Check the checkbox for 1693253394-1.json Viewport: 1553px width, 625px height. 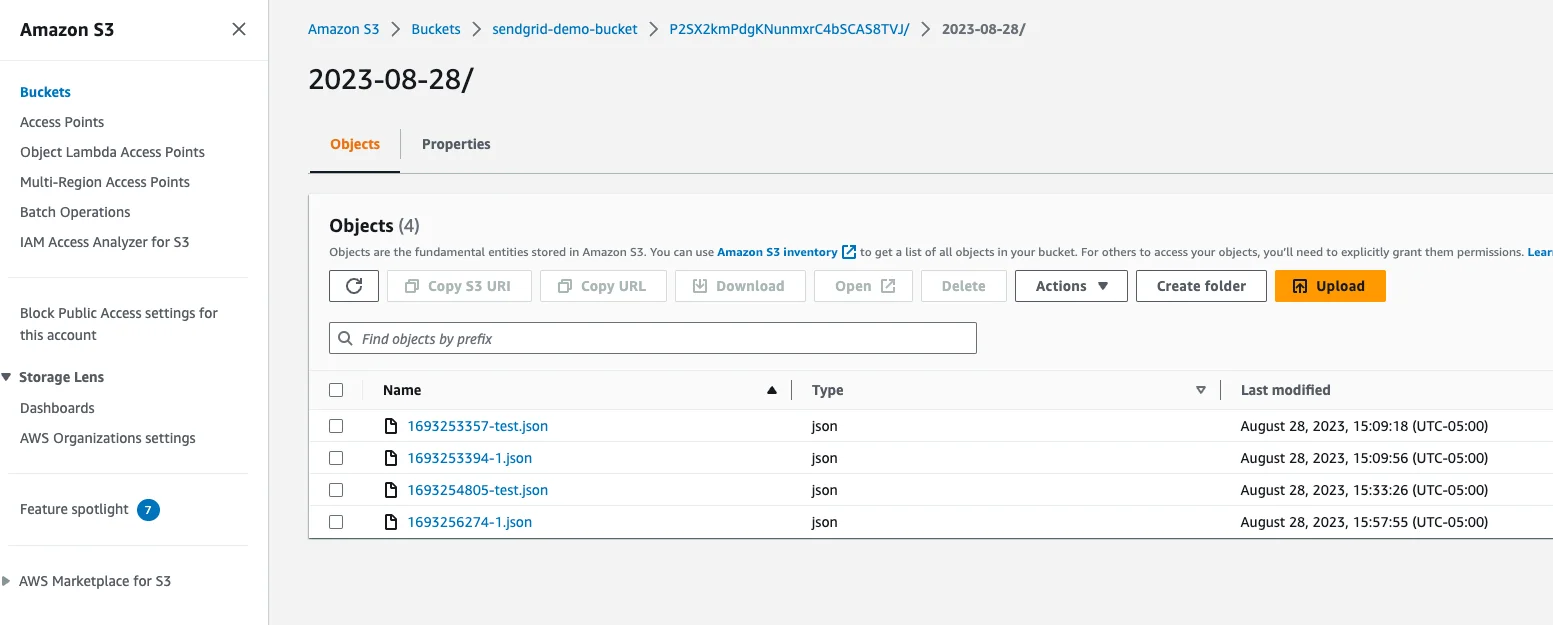[x=336, y=458]
